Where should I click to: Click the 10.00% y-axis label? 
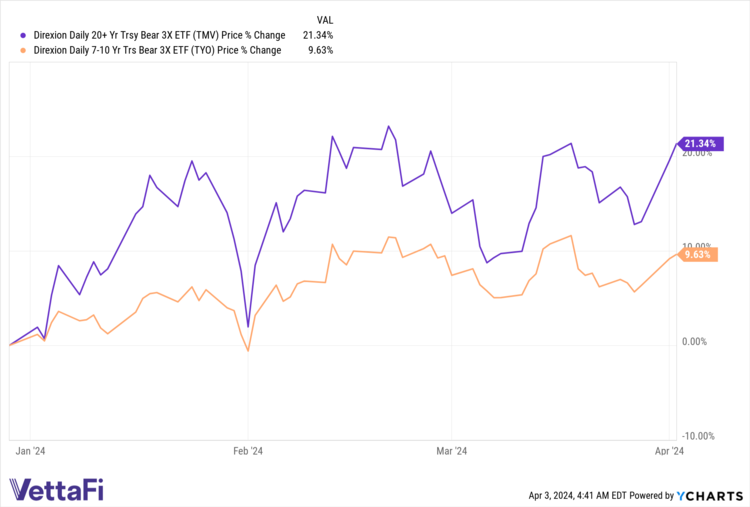697,246
